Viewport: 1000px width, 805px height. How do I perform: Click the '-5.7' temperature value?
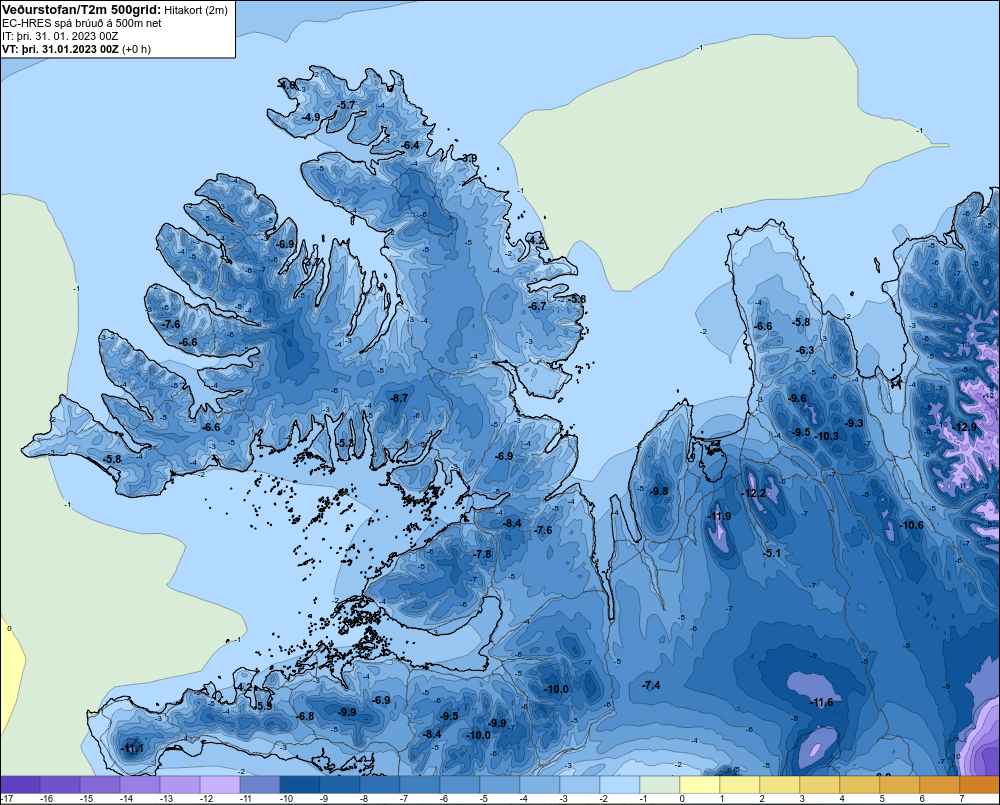coord(346,105)
